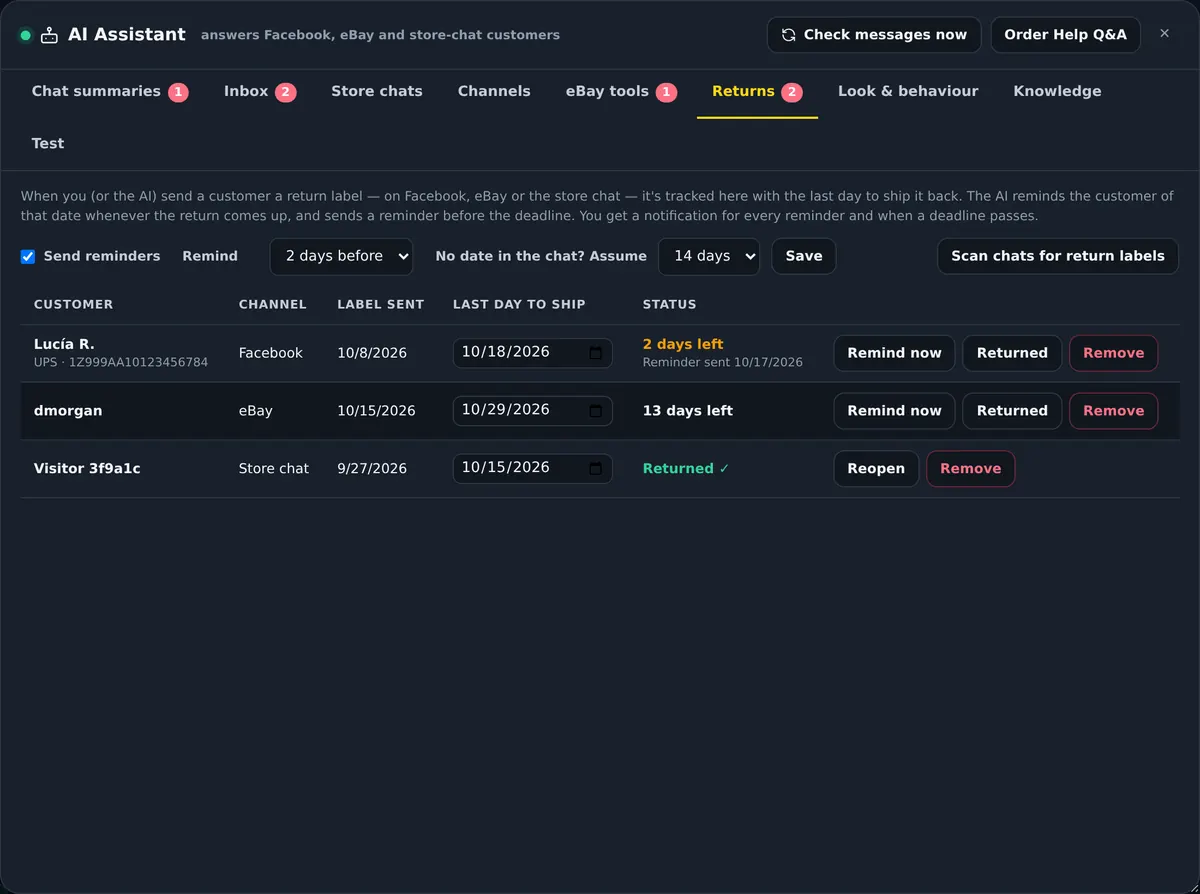This screenshot has height=894, width=1200.
Task: Mark dmorgan's return as Returned
Action: point(1012,411)
